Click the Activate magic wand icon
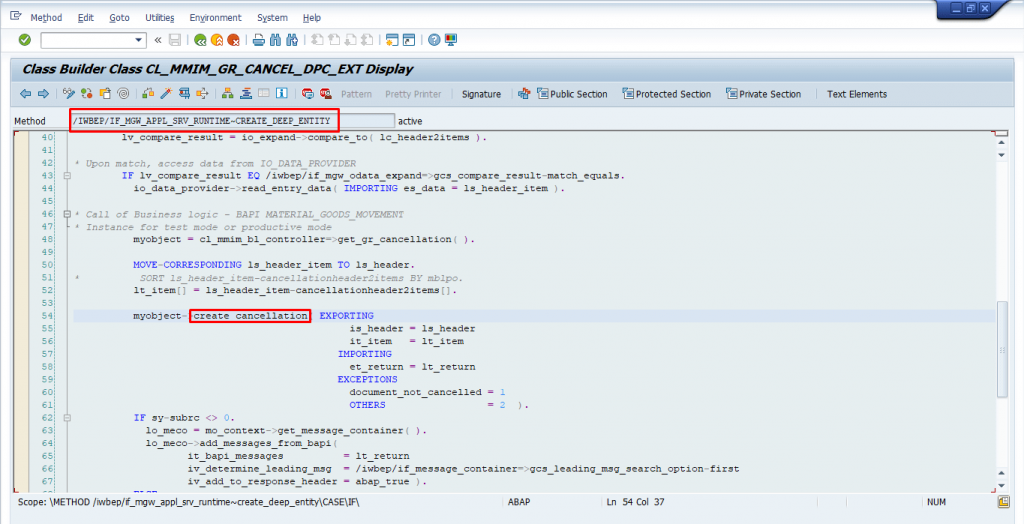This screenshot has width=1024, height=524. coord(166,94)
